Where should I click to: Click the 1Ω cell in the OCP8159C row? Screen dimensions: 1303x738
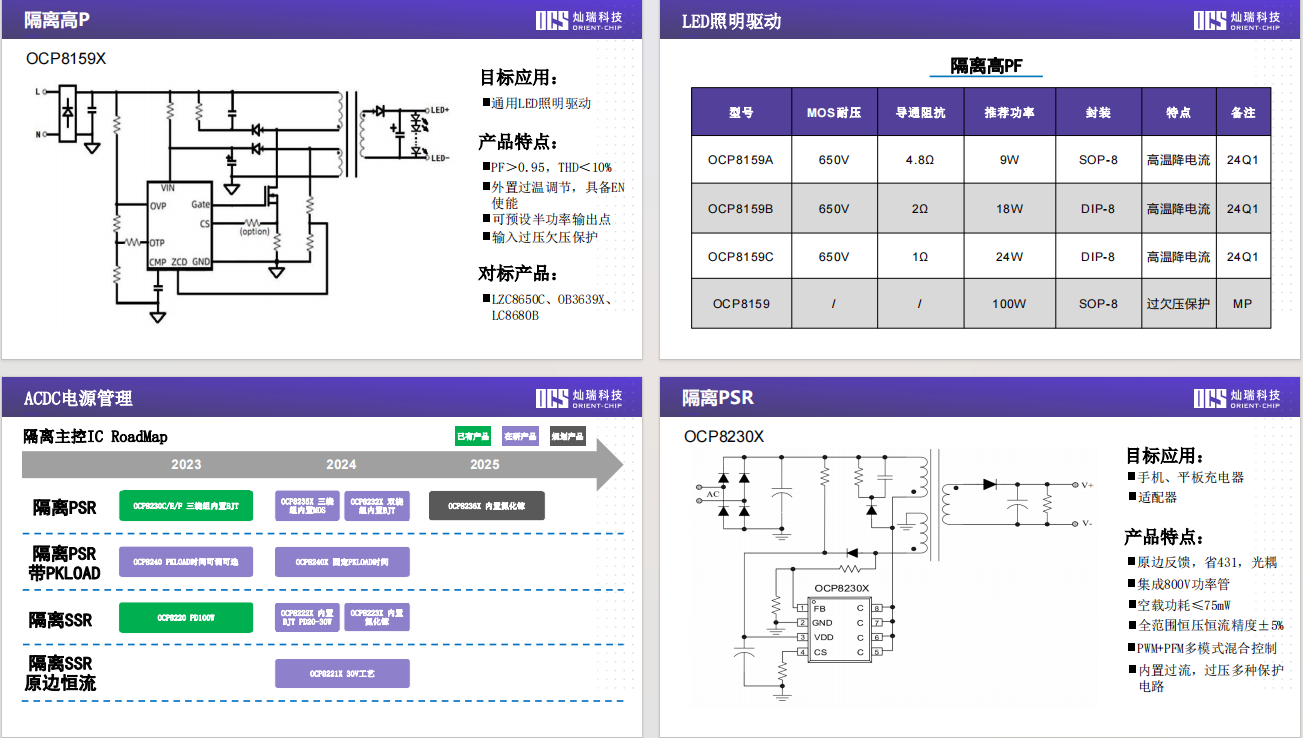(x=919, y=256)
